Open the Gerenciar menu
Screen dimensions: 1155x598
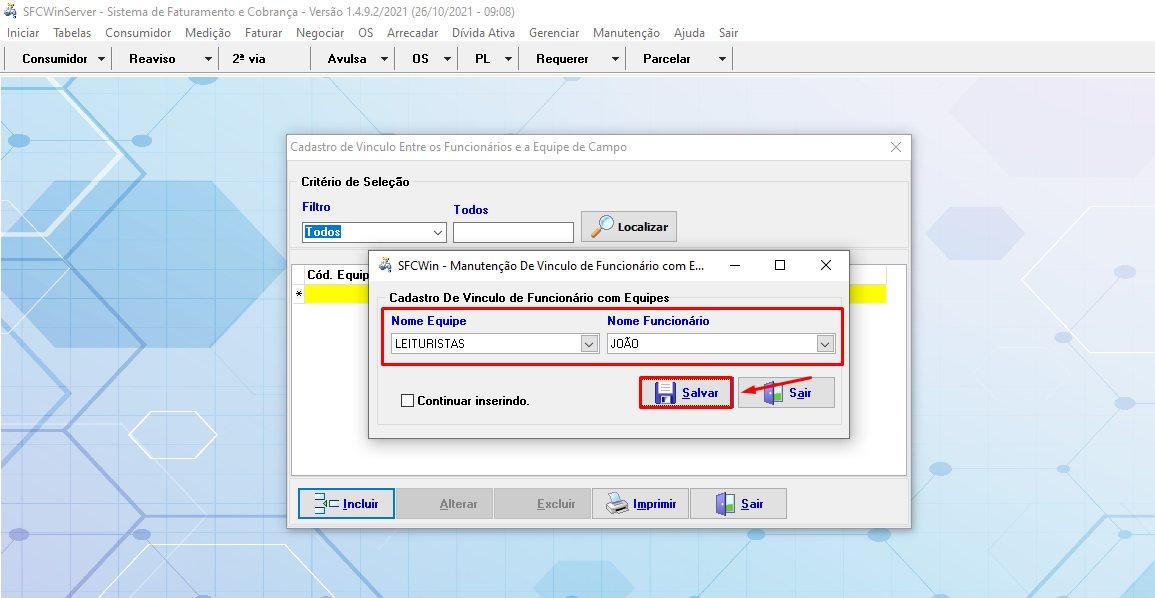click(554, 33)
